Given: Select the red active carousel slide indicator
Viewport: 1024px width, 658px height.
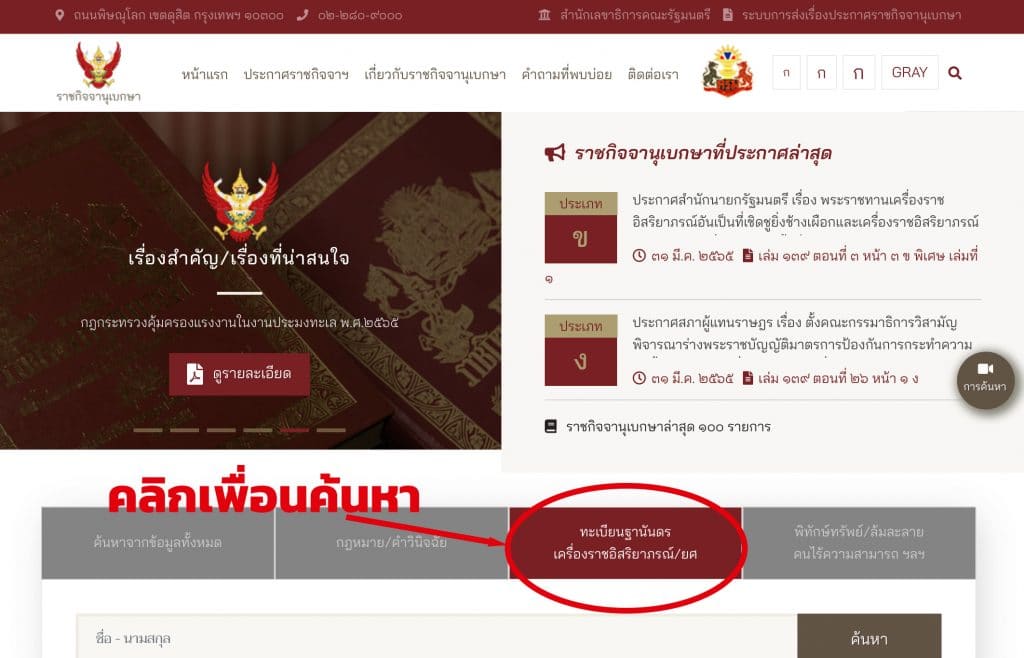Looking at the screenshot, I should click(x=295, y=430).
